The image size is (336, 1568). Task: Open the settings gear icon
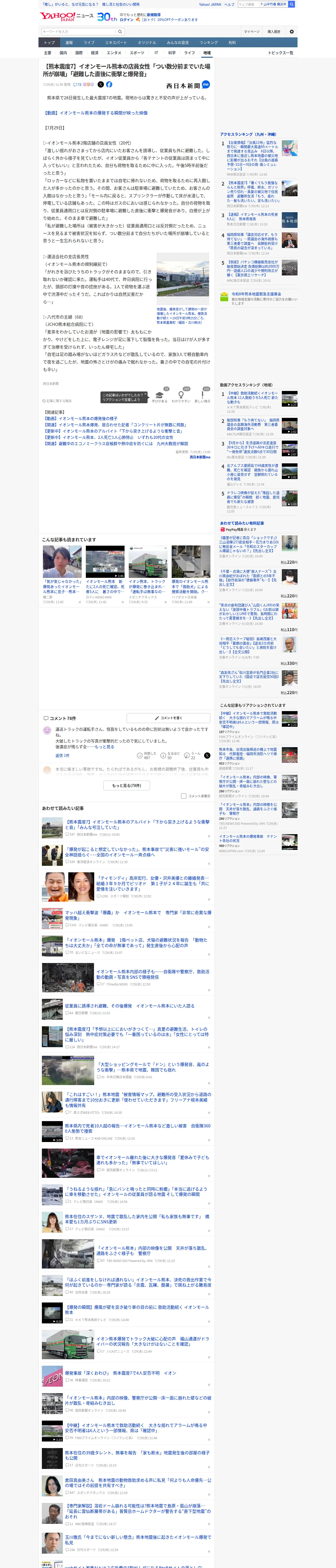(x=292, y=32)
